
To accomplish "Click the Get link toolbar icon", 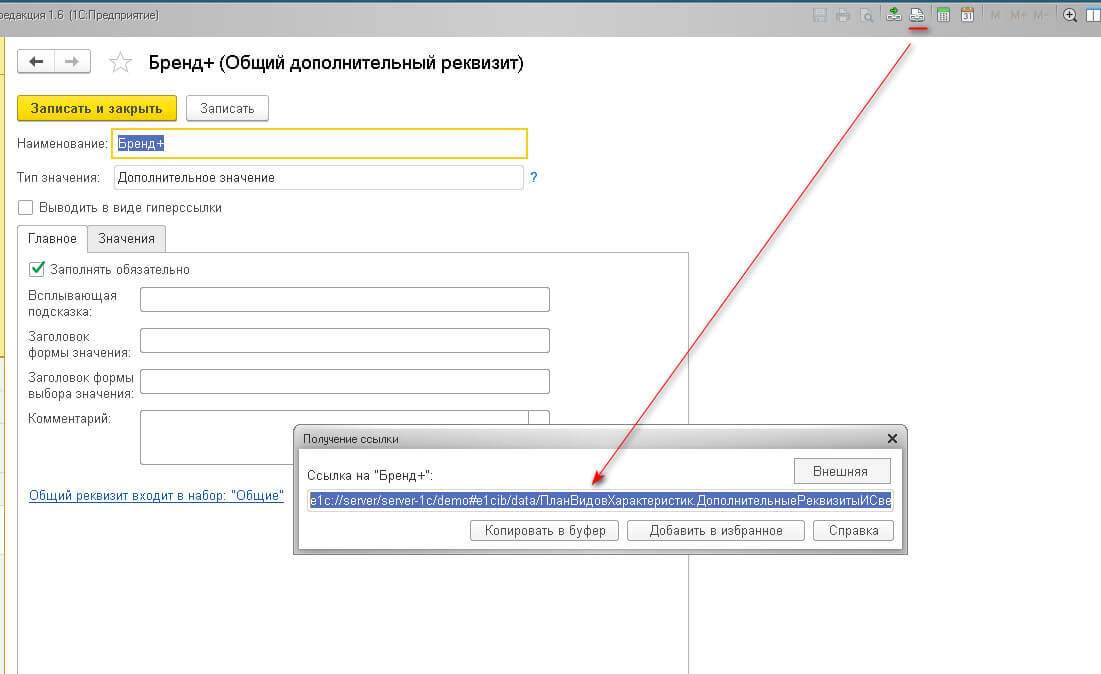I will pyautogui.click(x=917, y=15).
